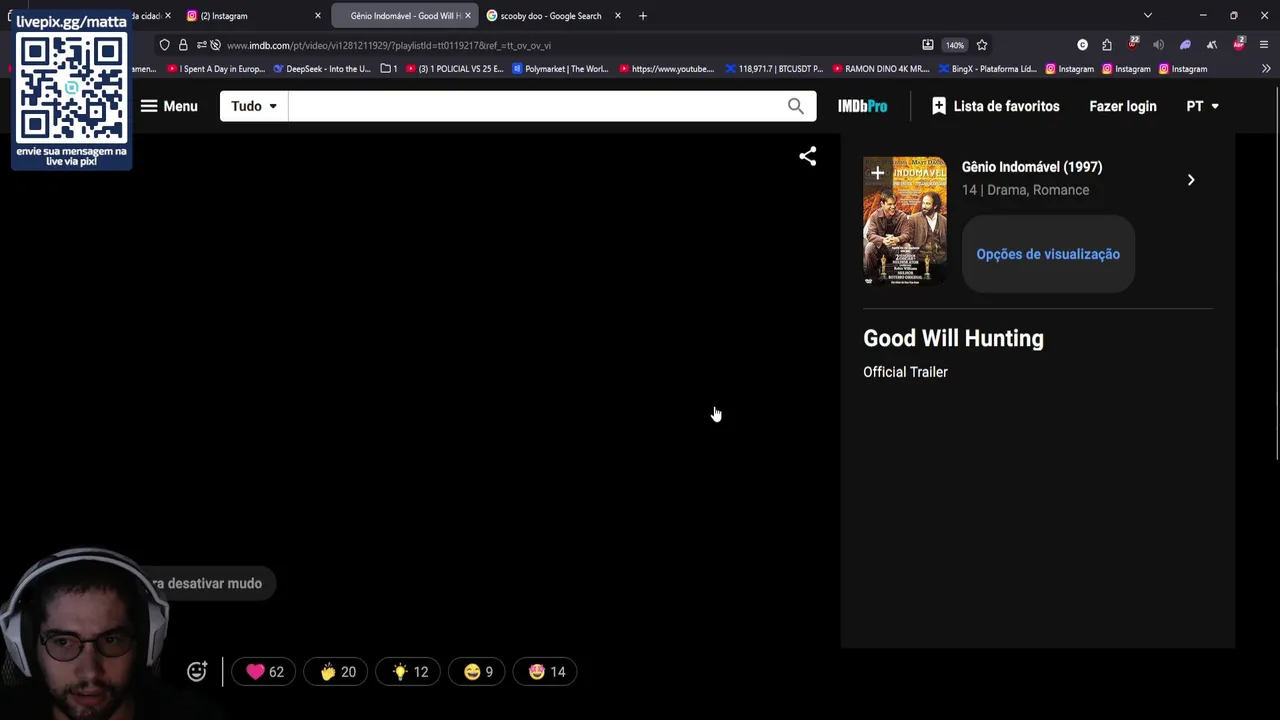Image resolution: width=1280 pixels, height=720 pixels.
Task: Click the red extension icon with badge 22
Action: click(1133, 44)
